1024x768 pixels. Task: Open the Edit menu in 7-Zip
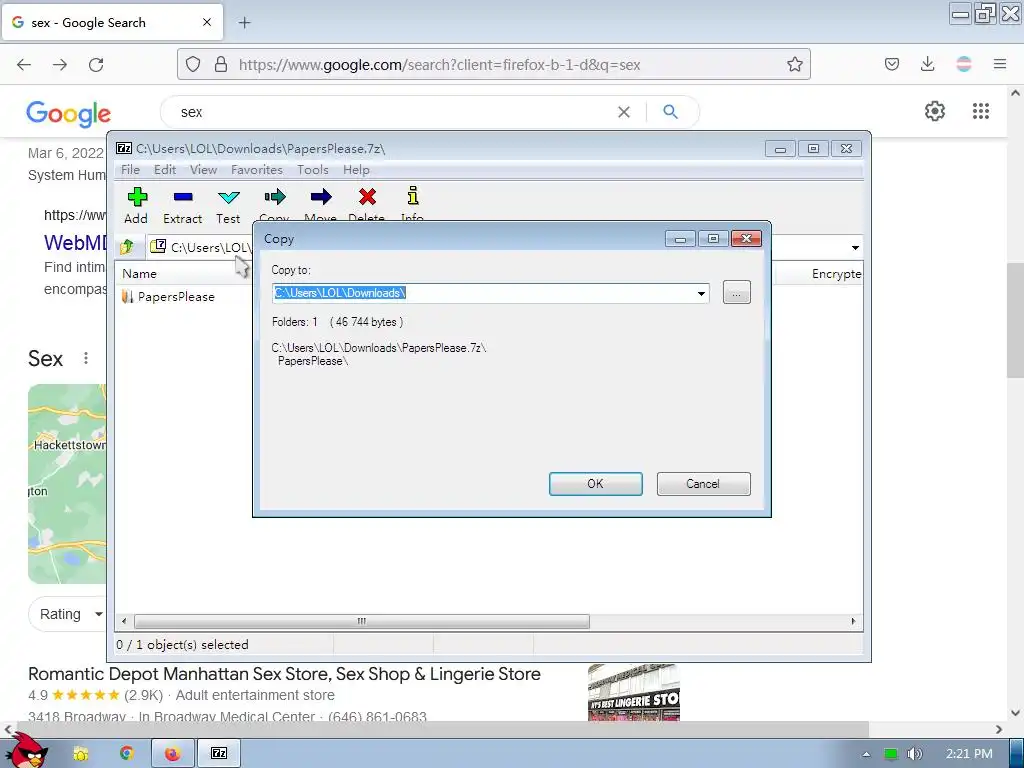tap(165, 170)
